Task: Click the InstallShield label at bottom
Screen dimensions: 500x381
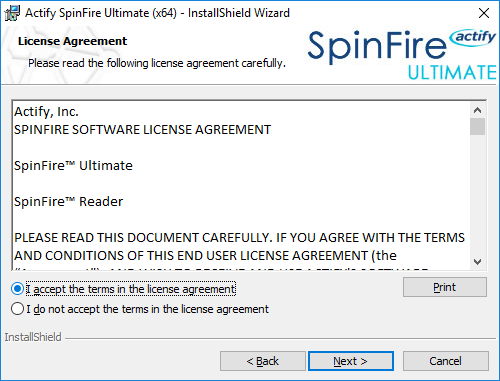Action: (x=33, y=337)
